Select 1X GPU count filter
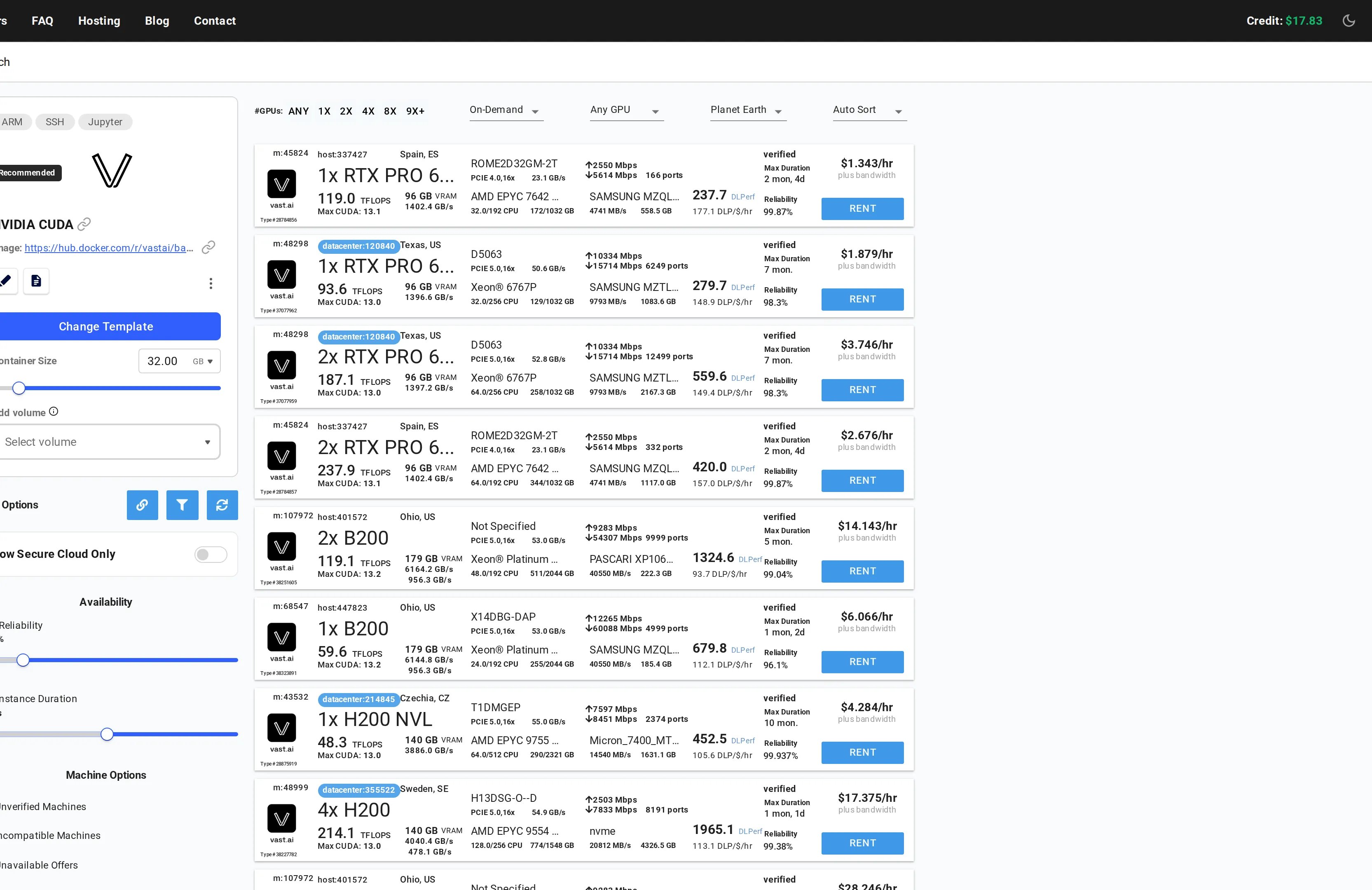This screenshot has height=890, width=1372. pyautogui.click(x=325, y=111)
